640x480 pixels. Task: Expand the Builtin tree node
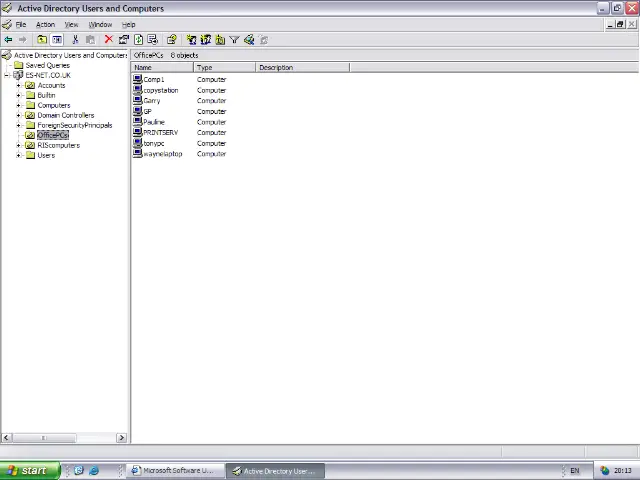tap(18, 95)
